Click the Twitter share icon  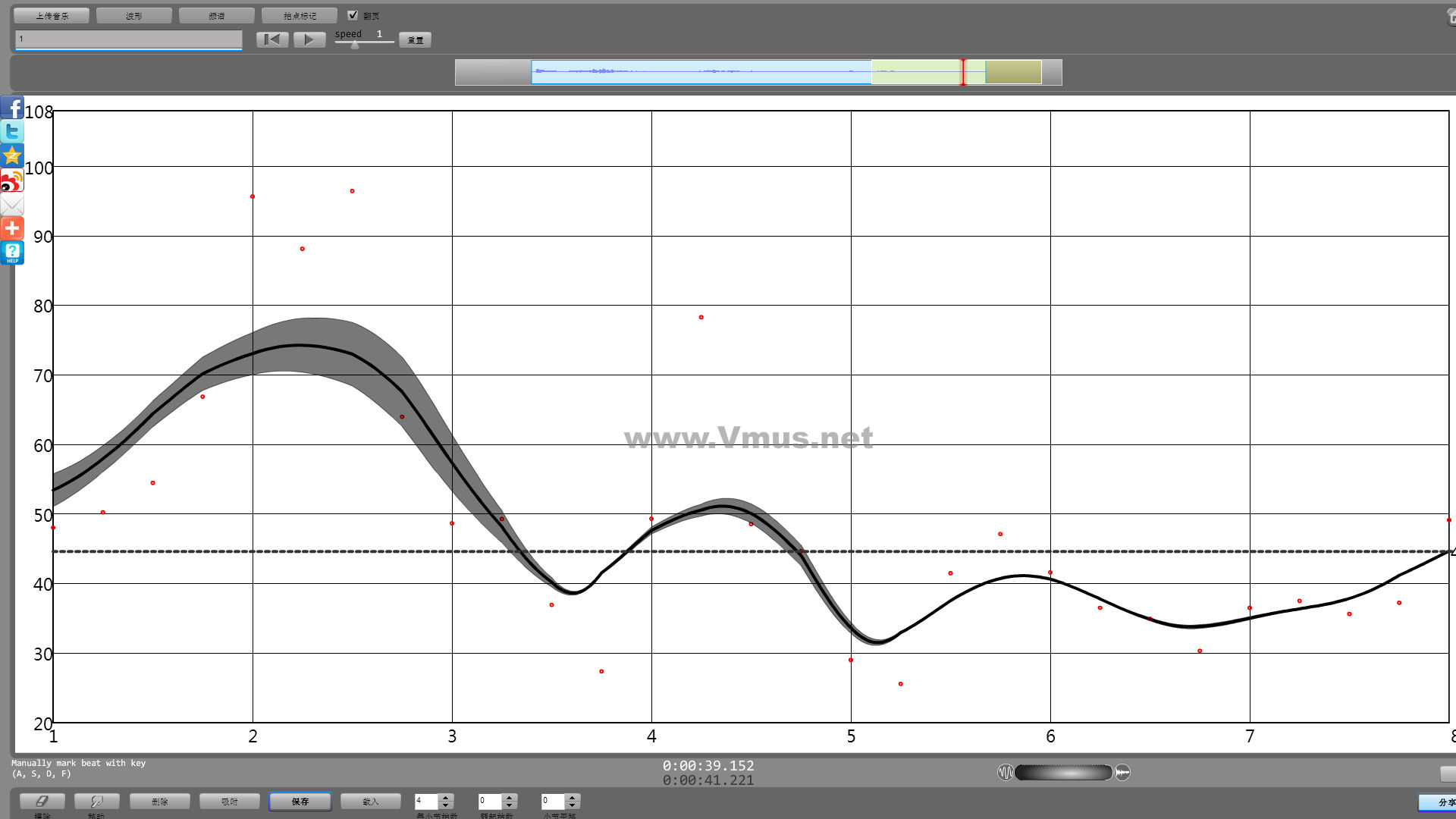pos(12,132)
